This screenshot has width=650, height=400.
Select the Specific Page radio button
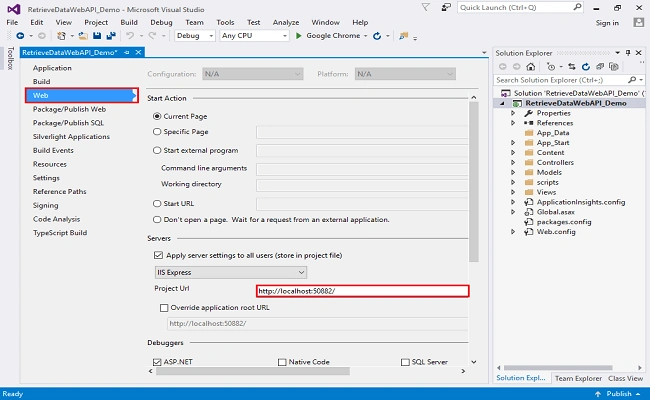157,131
